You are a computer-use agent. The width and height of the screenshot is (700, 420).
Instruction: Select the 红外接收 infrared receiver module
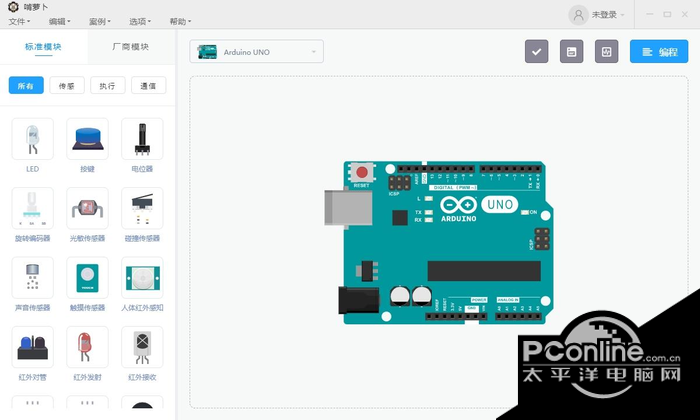142,347
